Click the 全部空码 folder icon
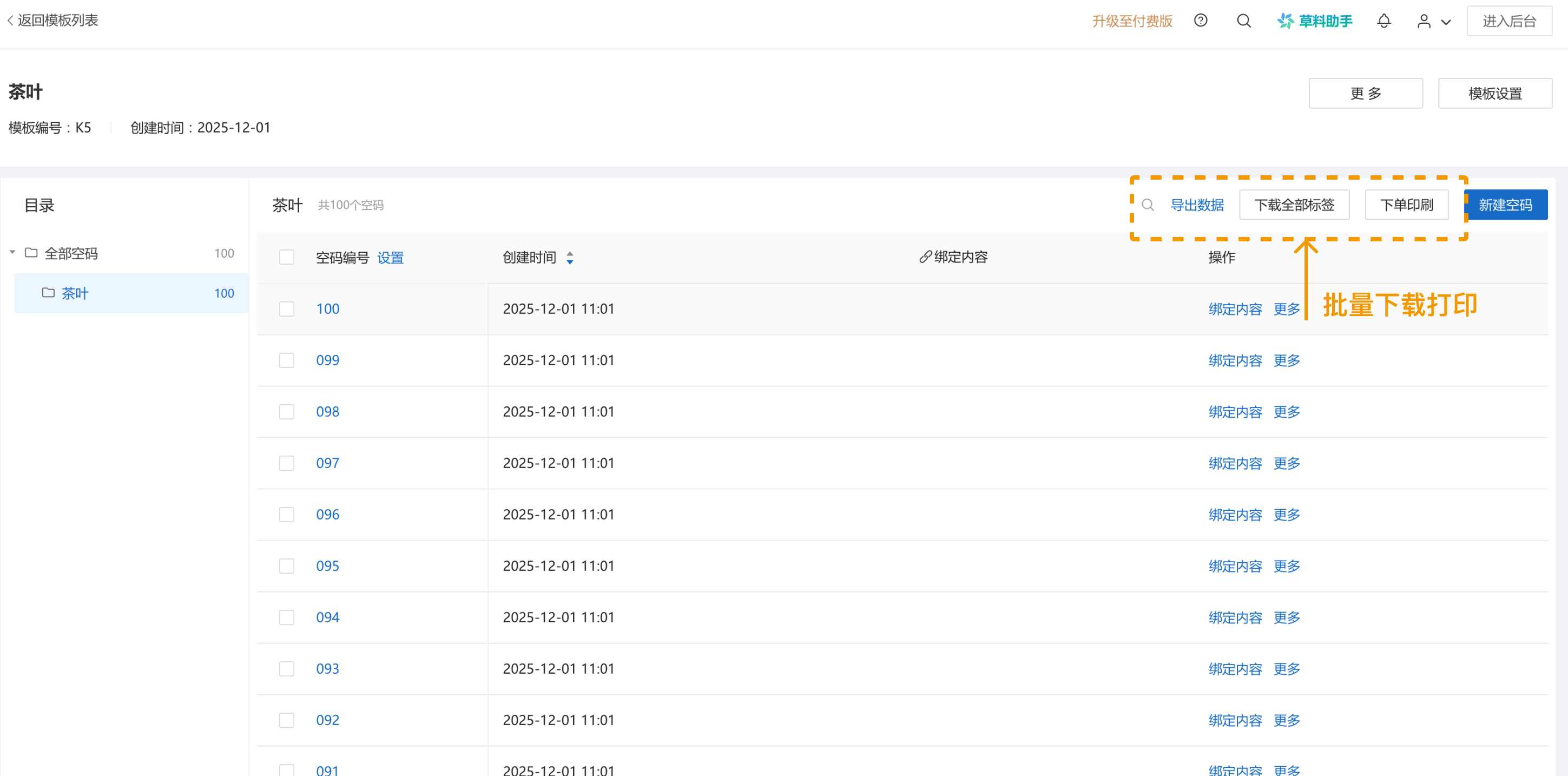 [x=31, y=253]
